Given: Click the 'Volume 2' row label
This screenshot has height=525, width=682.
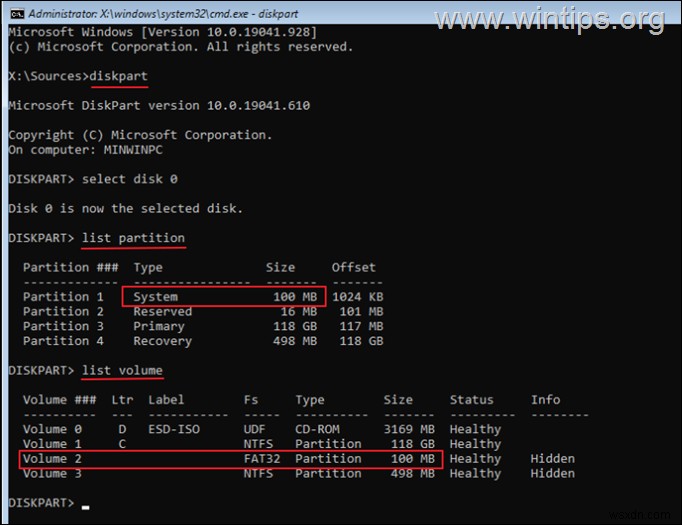Looking at the screenshot, I should 52,459.
